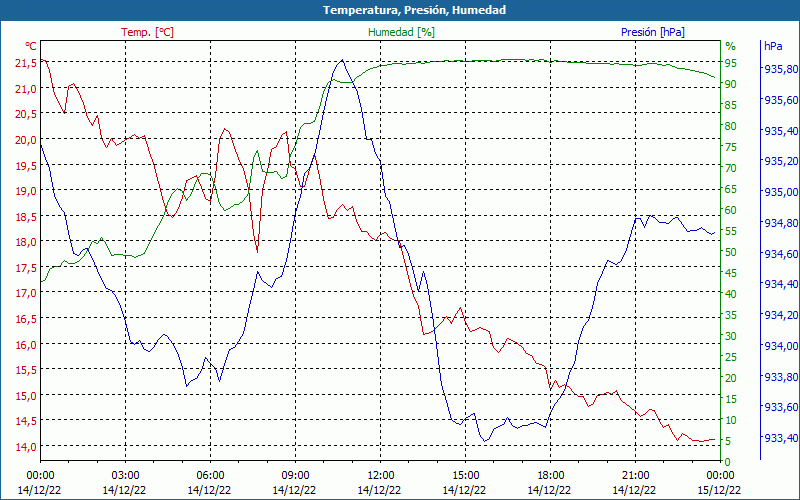
Task: Click '21,5' on the temperature axis
Action: (27, 63)
